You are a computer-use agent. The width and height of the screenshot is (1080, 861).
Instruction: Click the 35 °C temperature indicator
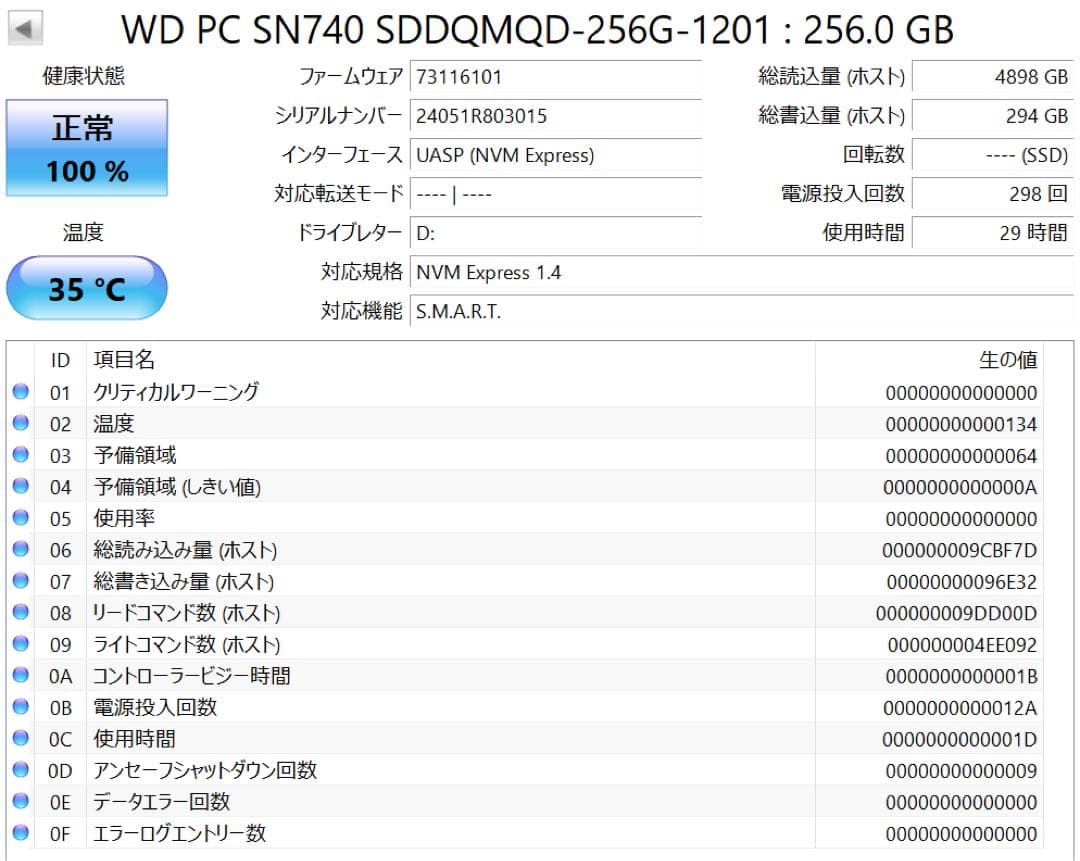pos(87,288)
